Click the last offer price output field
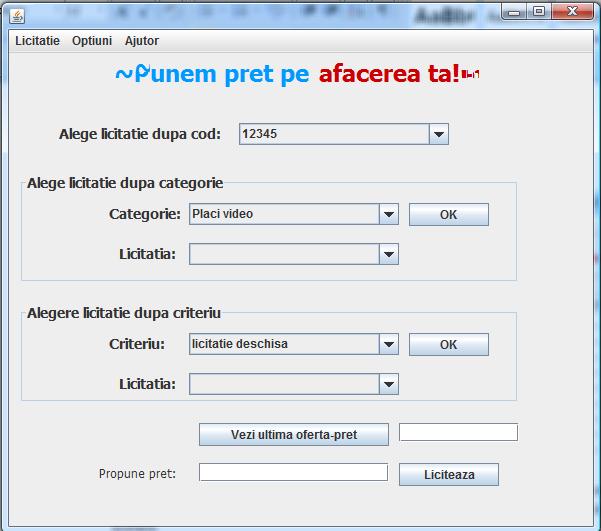 tap(458, 432)
